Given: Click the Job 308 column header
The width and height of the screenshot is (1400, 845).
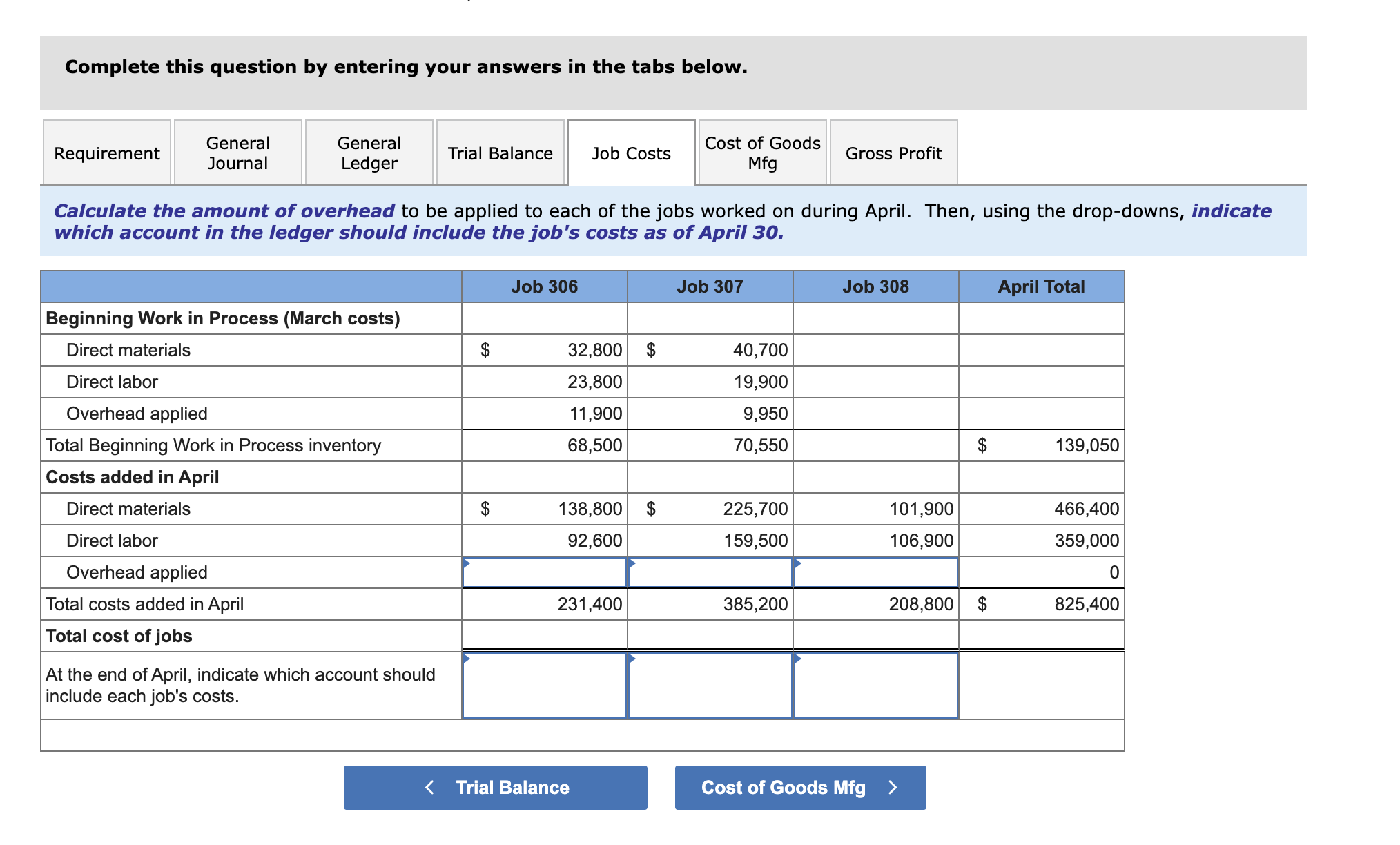Looking at the screenshot, I should 875,286.
